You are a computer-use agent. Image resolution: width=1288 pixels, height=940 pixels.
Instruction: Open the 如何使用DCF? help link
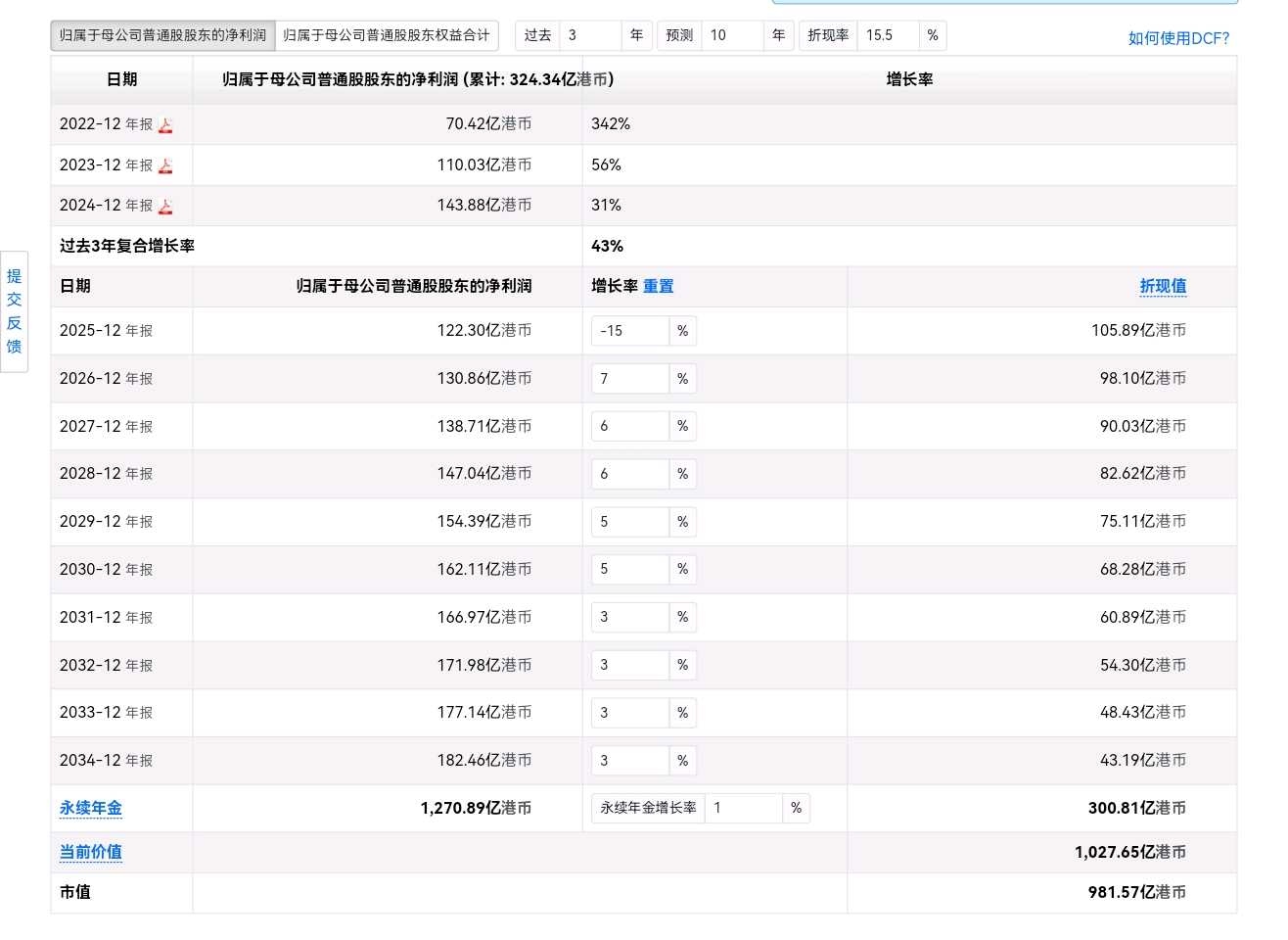click(1178, 38)
